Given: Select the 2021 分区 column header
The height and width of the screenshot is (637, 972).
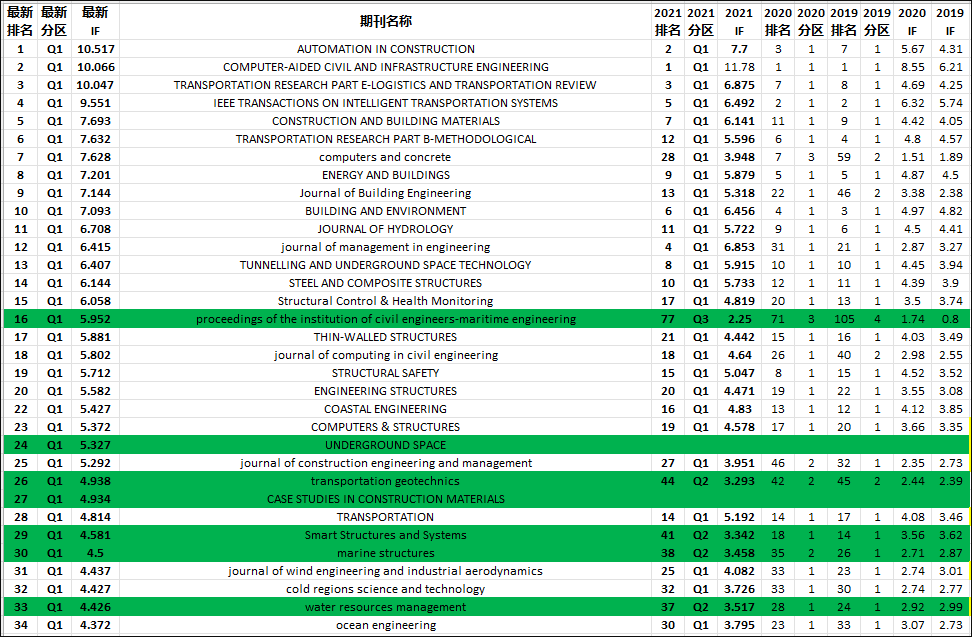Looking at the screenshot, I should pyautogui.click(x=701, y=21).
